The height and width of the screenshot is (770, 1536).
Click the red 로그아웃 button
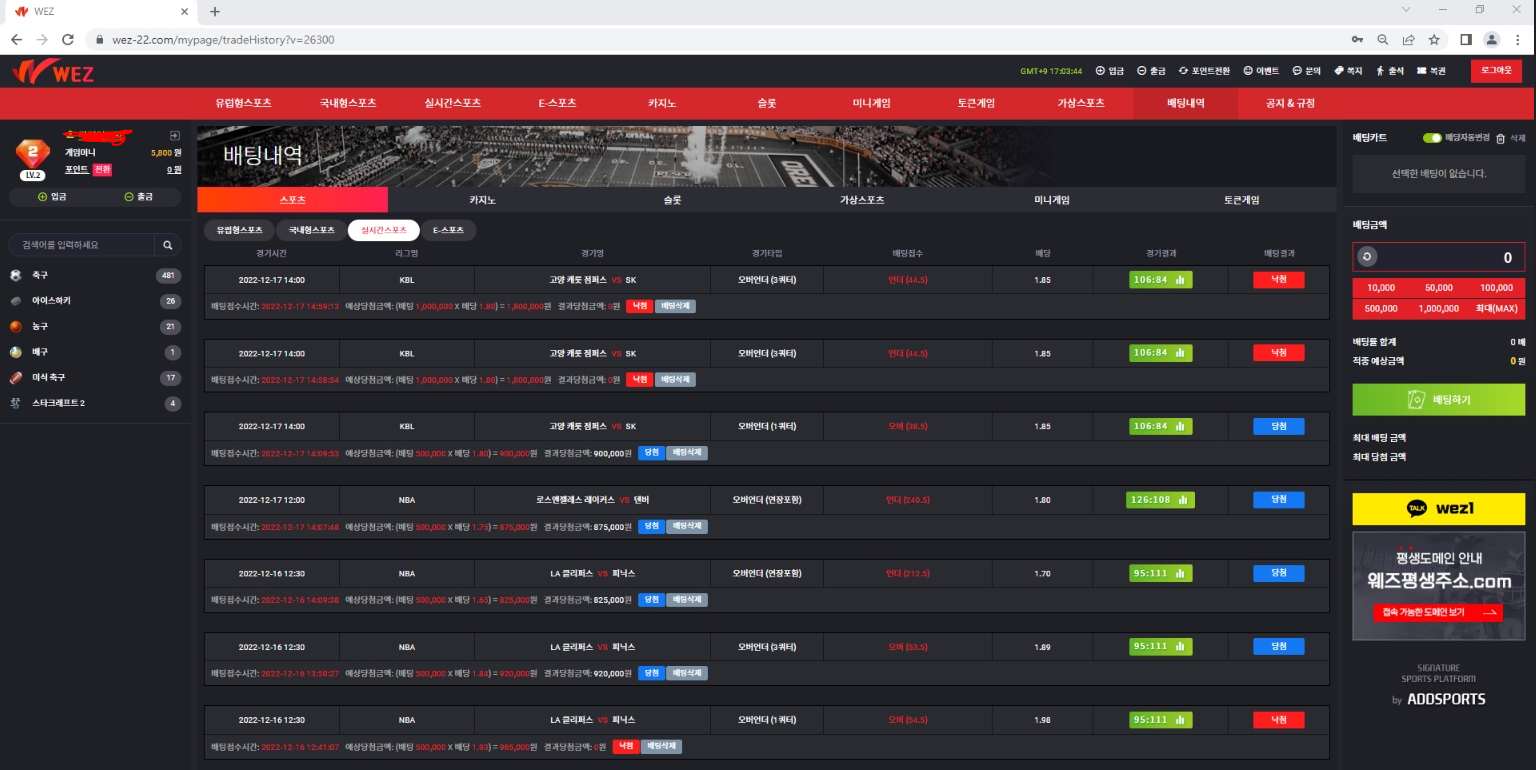[1496, 71]
